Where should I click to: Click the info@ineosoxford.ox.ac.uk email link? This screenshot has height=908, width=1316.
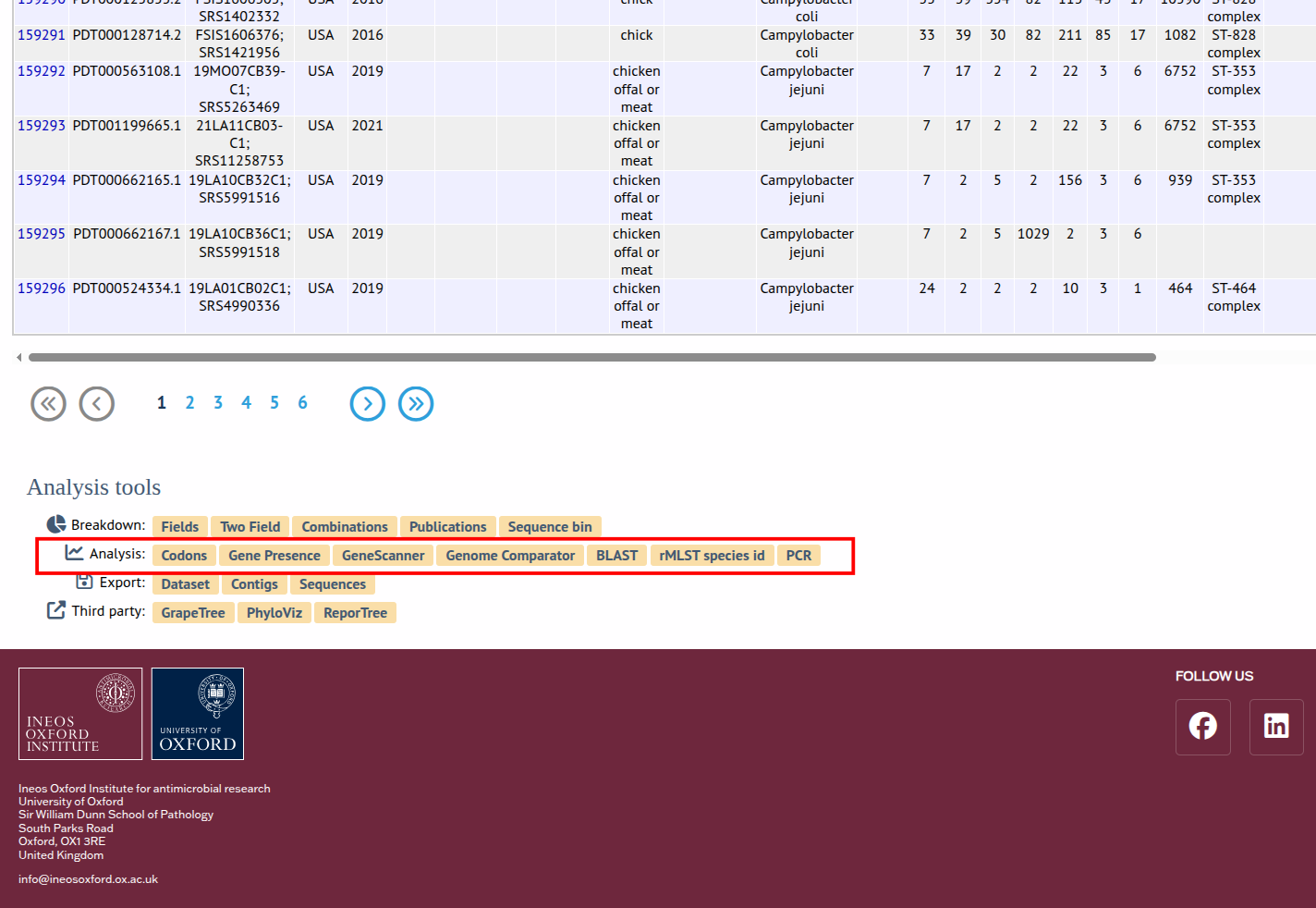(88, 879)
